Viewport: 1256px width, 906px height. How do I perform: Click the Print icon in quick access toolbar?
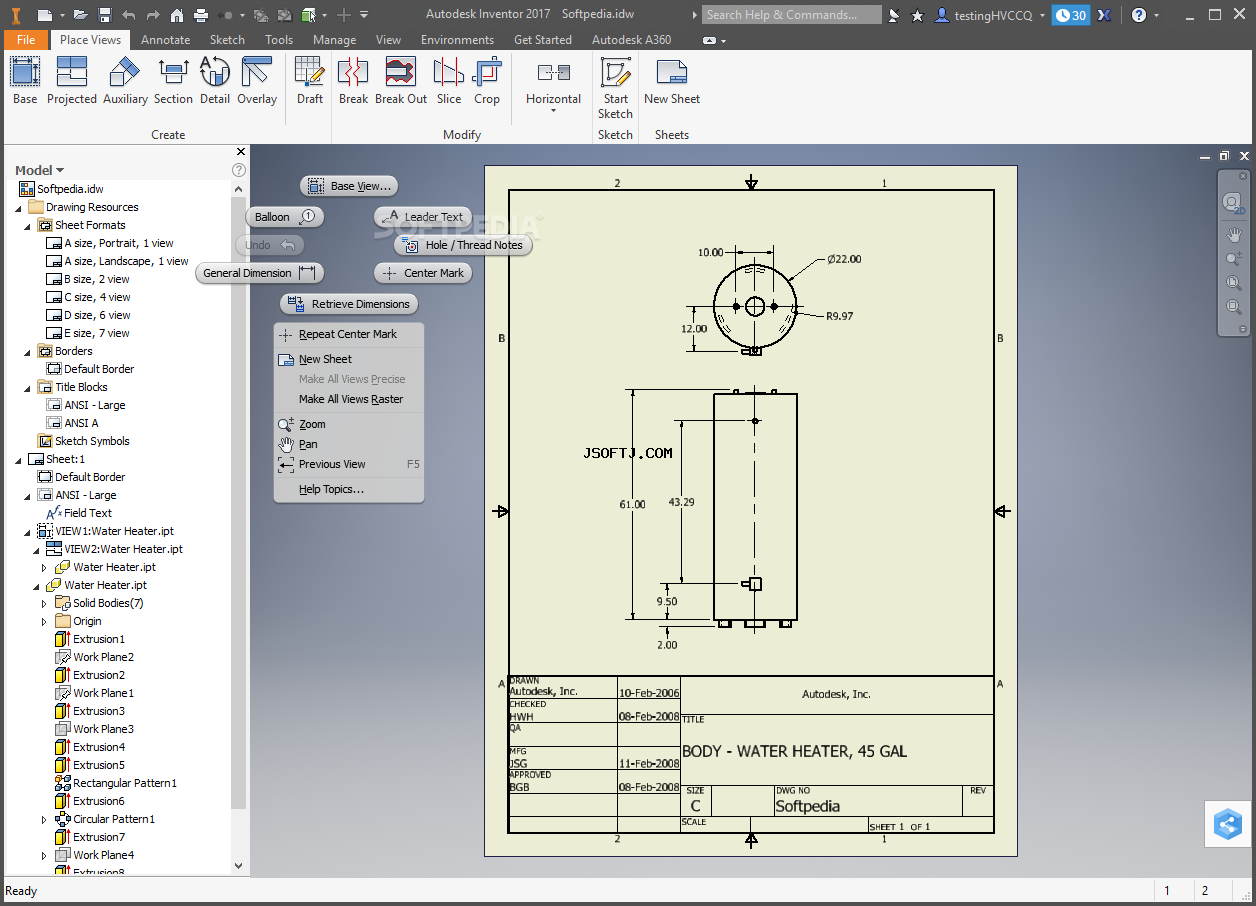coord(201,15)
